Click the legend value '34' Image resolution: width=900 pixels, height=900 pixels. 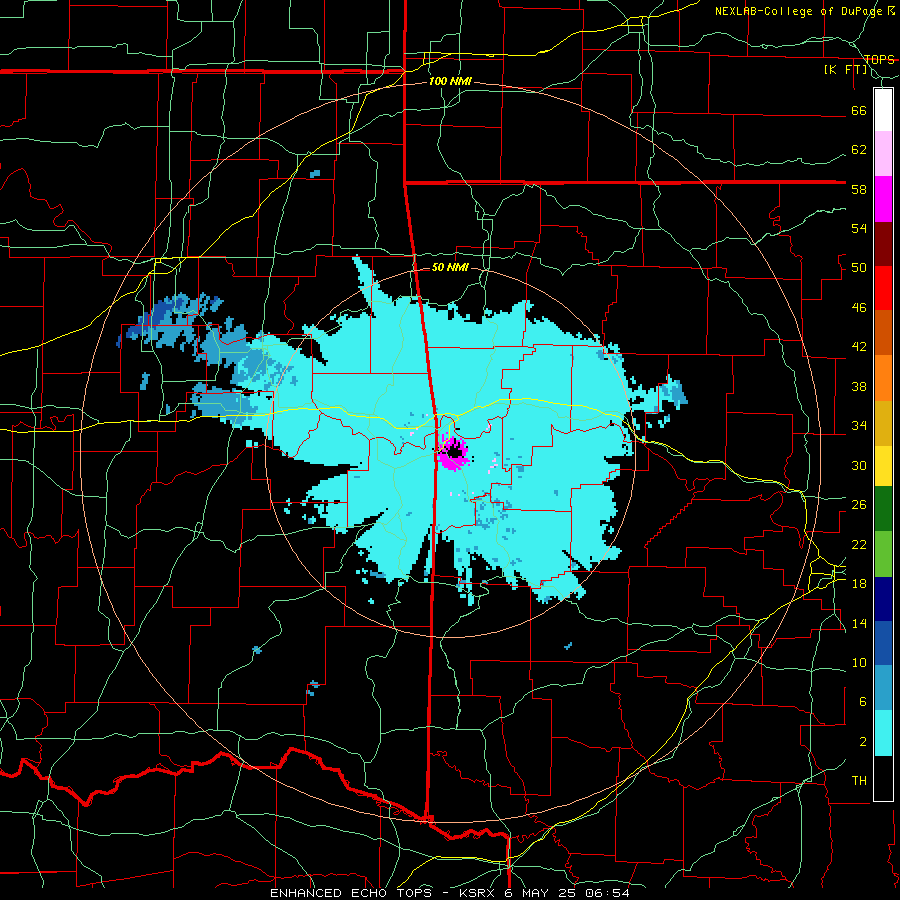click(859, 425)
